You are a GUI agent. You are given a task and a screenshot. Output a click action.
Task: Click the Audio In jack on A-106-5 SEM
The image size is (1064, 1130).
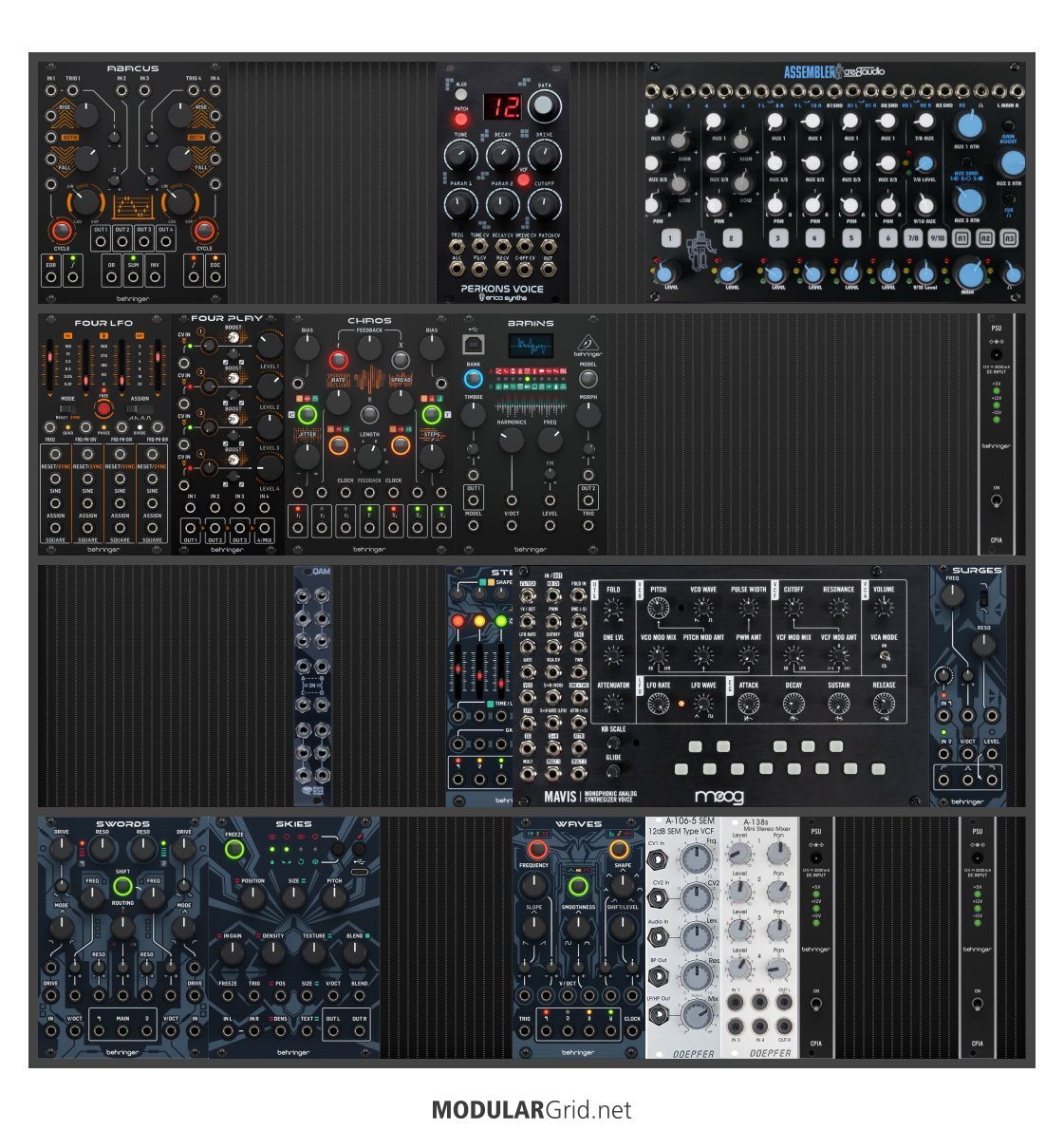[657, 937]
